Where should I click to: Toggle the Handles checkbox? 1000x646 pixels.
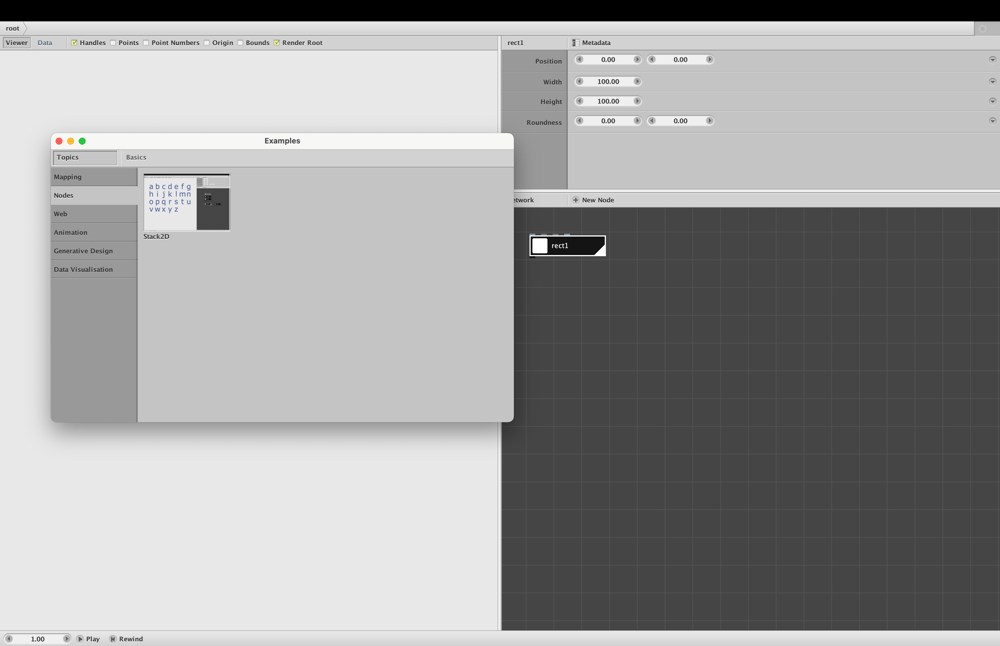74,43
